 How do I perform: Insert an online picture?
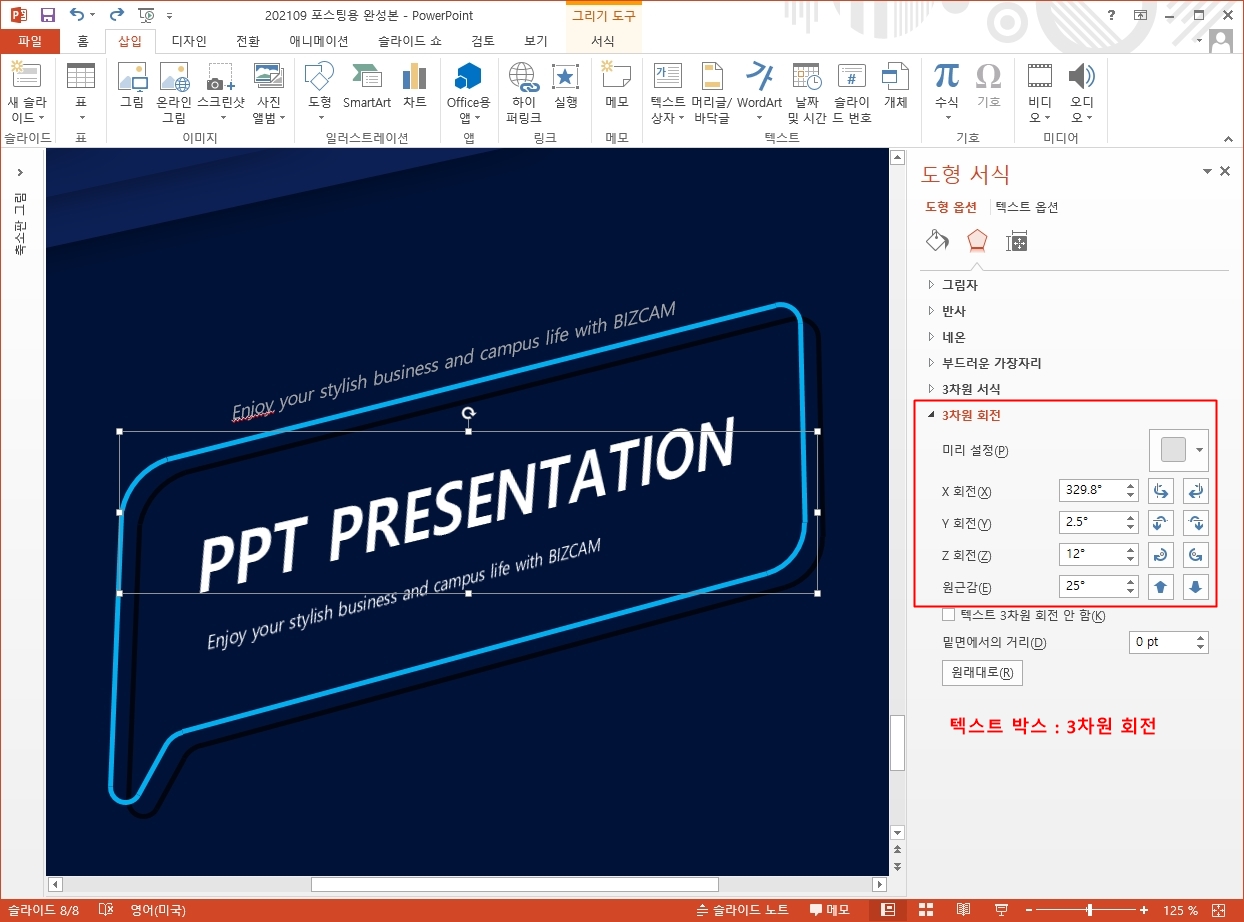[x=174, y=92]
